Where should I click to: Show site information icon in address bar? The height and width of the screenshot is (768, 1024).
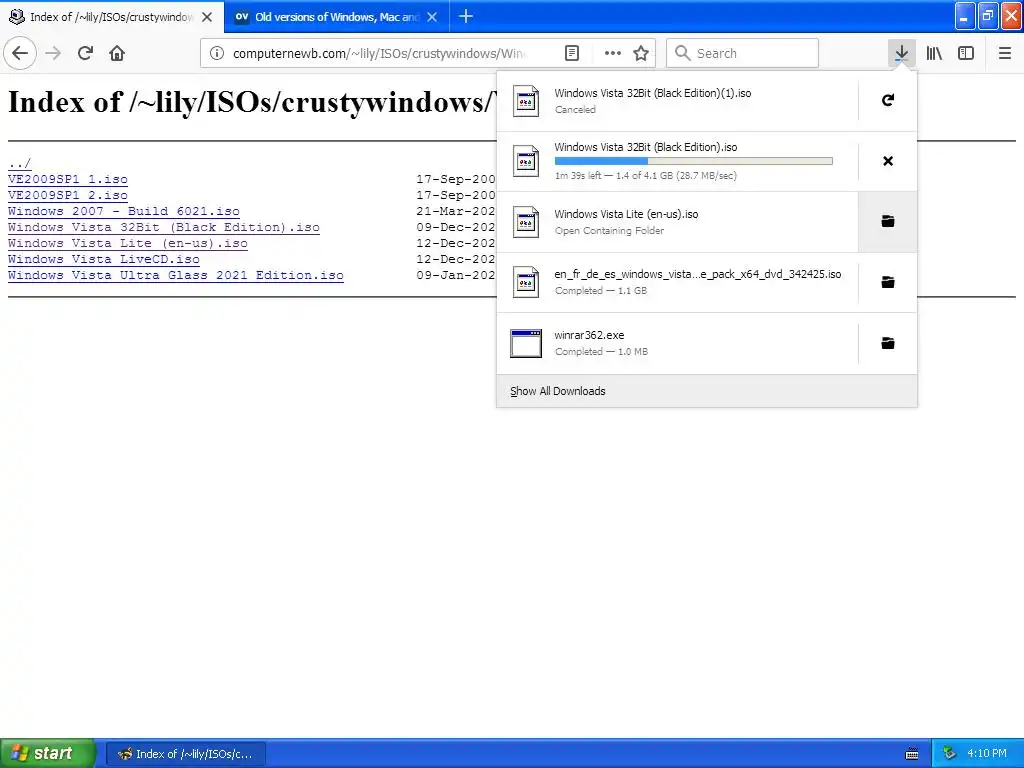pyautogui.click(x=216, y=53)
